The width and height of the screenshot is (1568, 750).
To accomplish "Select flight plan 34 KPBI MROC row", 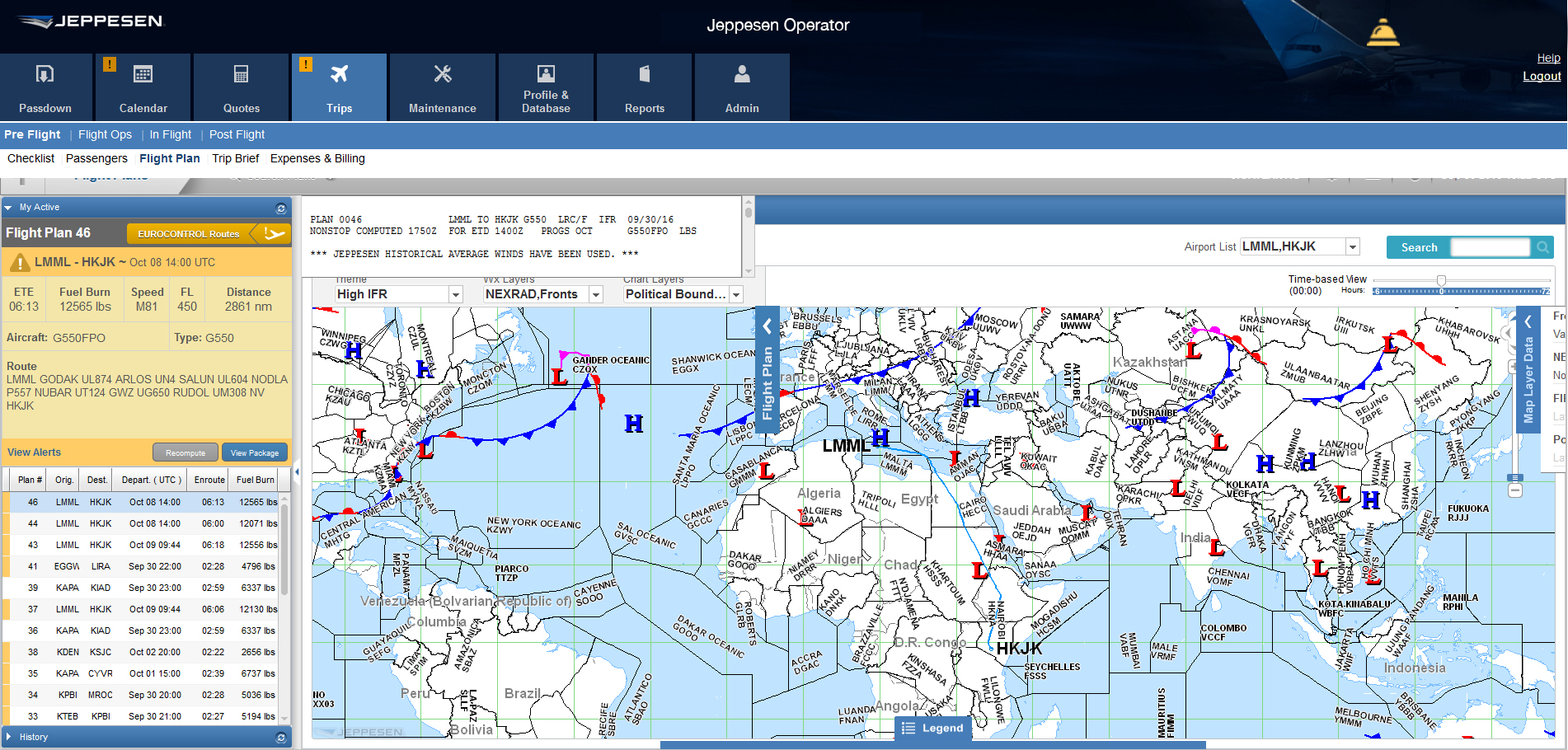I will pyautogui.click(x=141, y=695).
